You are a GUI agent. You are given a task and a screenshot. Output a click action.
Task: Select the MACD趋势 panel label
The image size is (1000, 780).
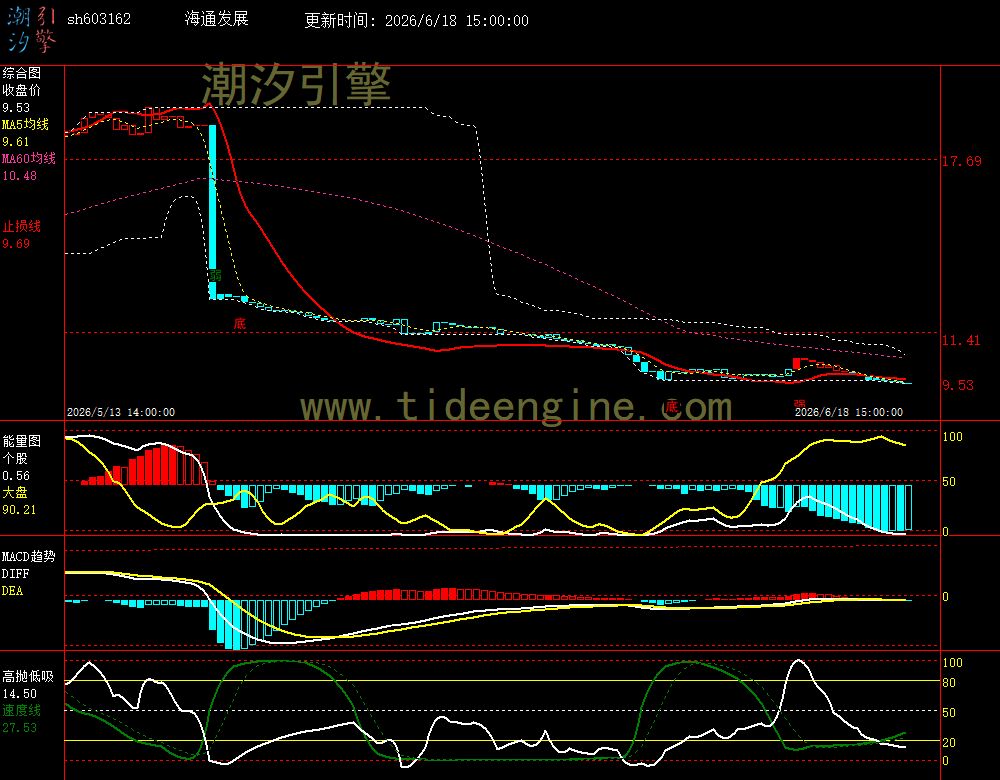29,556
